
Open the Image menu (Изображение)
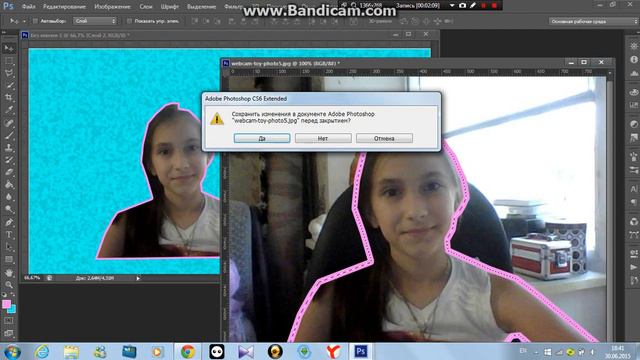112,7
